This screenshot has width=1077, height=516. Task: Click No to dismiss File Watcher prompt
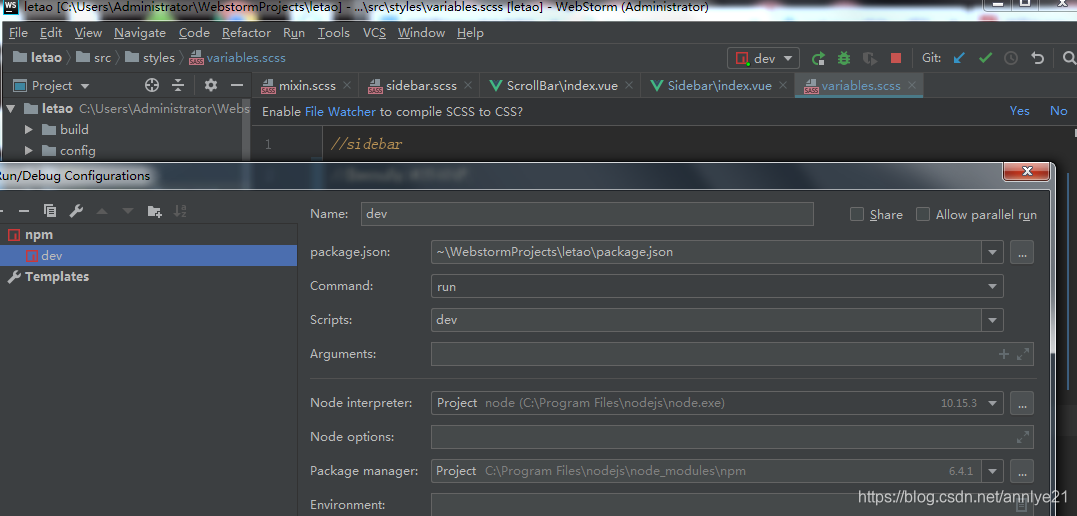pos(1058,111)
